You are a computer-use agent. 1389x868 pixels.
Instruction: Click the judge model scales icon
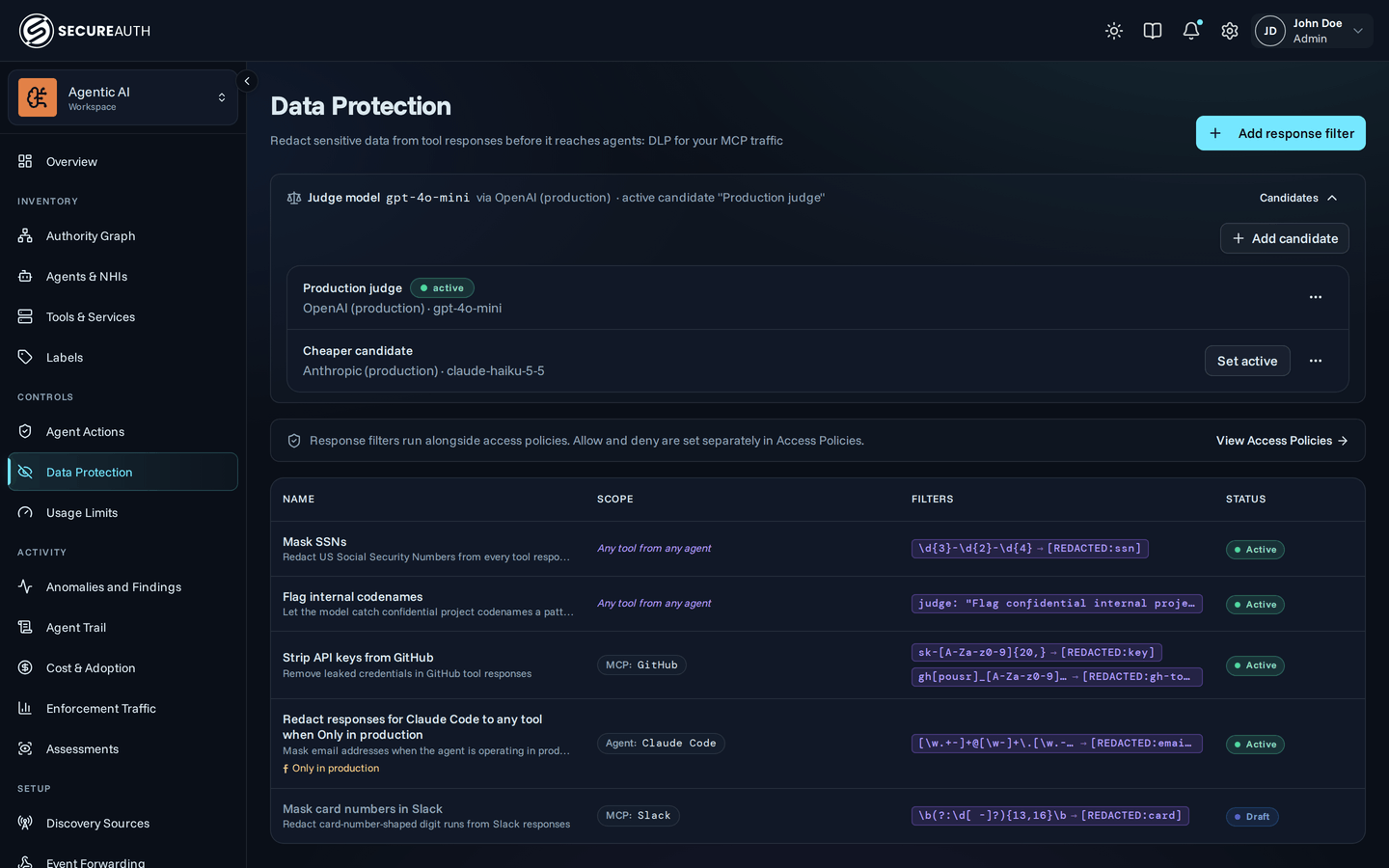click(294, 198)
